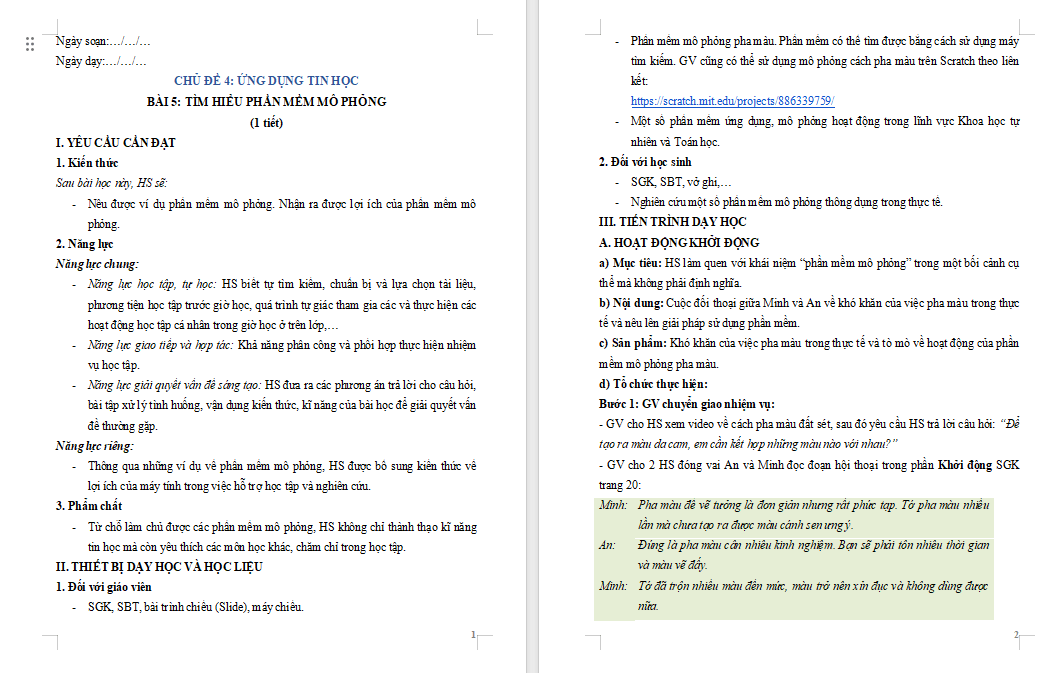The width and height of the screenshot is (1058, 673).
Task: Click heading 'I. YÊU CẦU CẦN ĐẠT'
Action: click(115, 142)
